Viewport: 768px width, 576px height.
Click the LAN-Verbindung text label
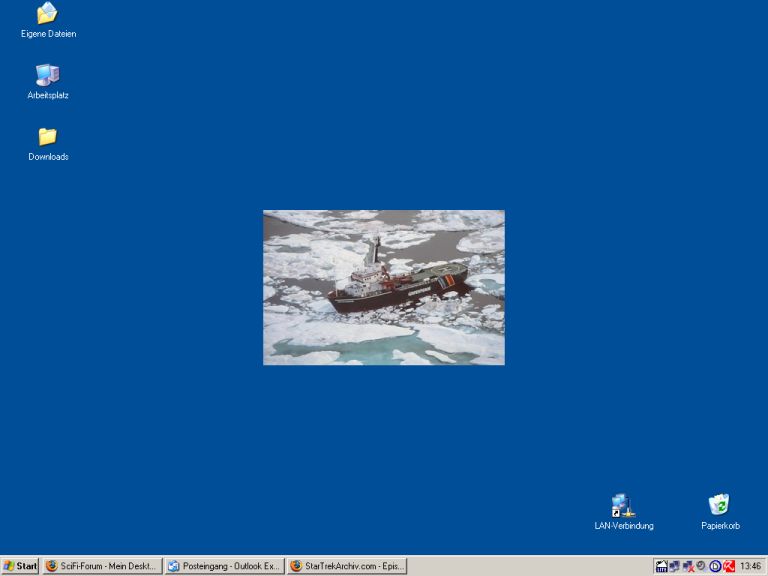(x=624, y=526)
